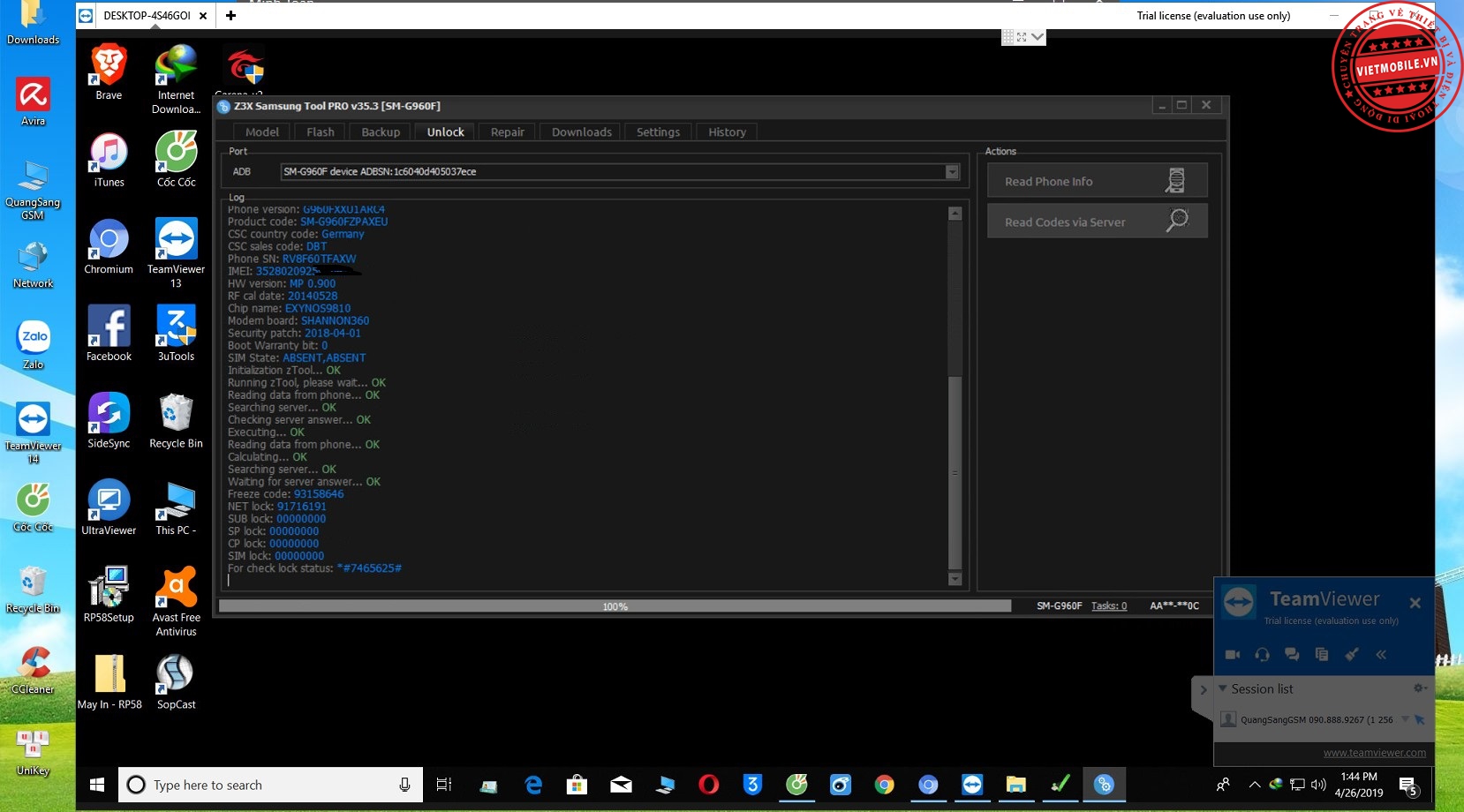Select the Repair tab
The height and width of the screenshot is (812, 1464).
coord(507,132)
